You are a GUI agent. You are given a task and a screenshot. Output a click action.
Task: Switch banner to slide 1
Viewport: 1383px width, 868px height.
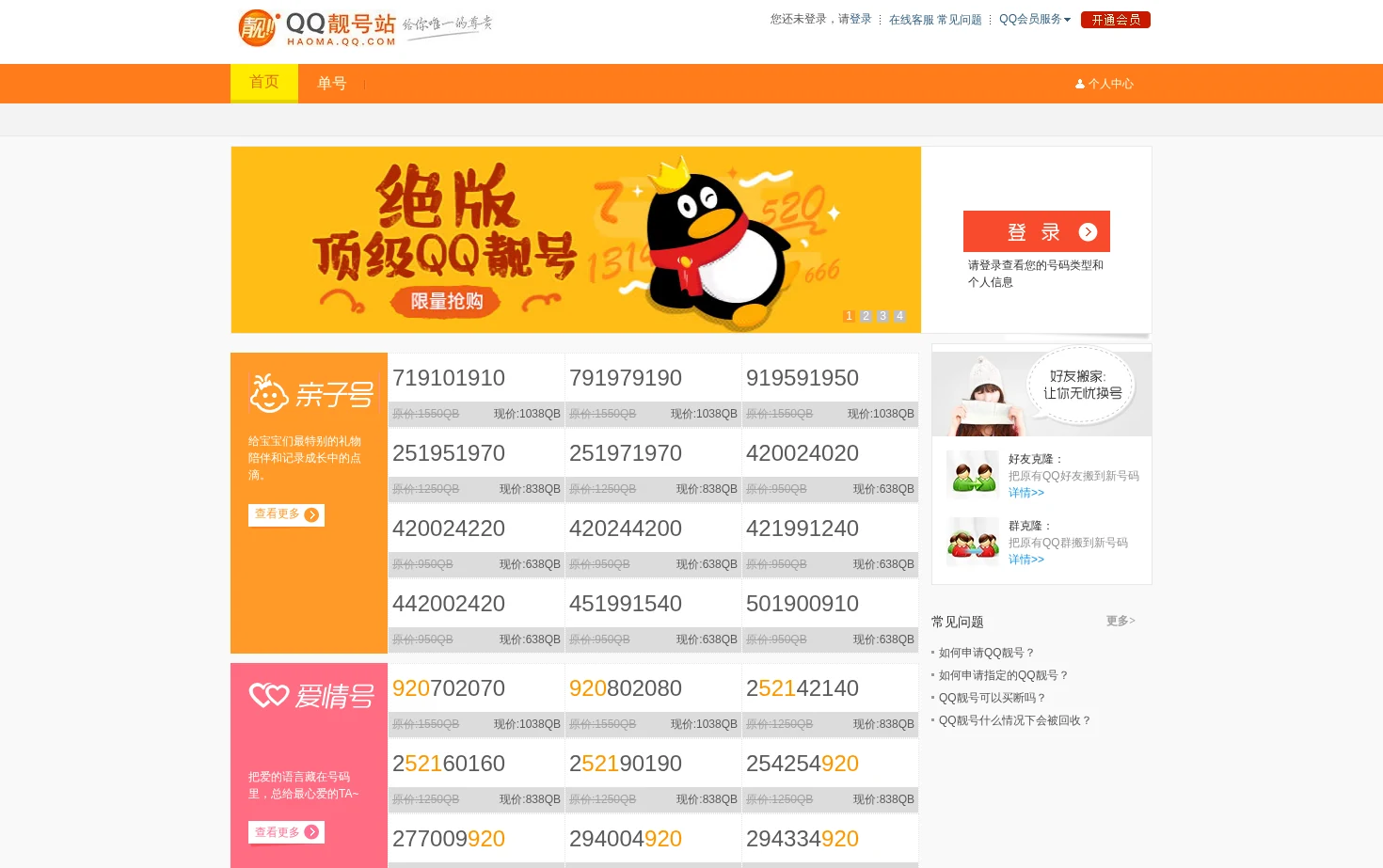849,316
